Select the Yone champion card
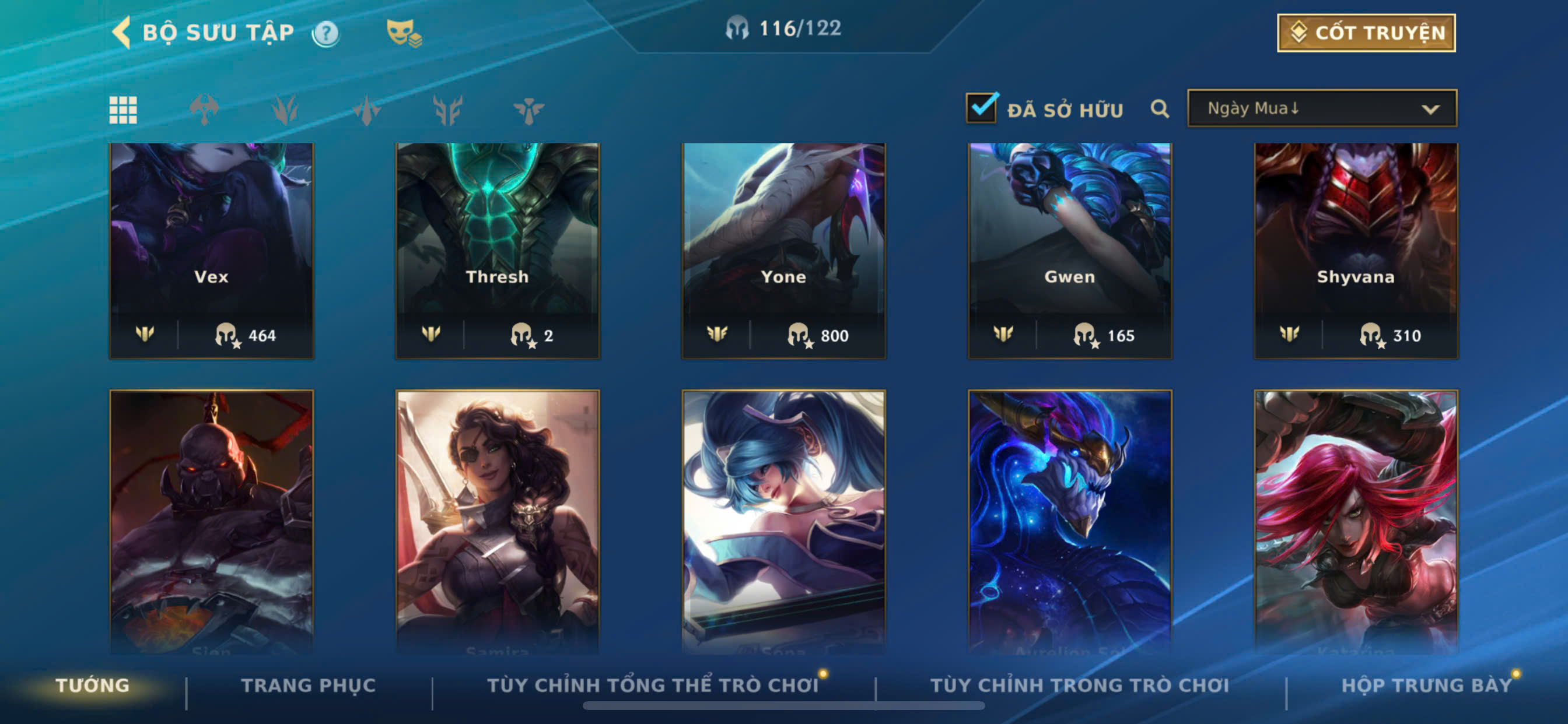1568x724 pixels. point(783,251)
